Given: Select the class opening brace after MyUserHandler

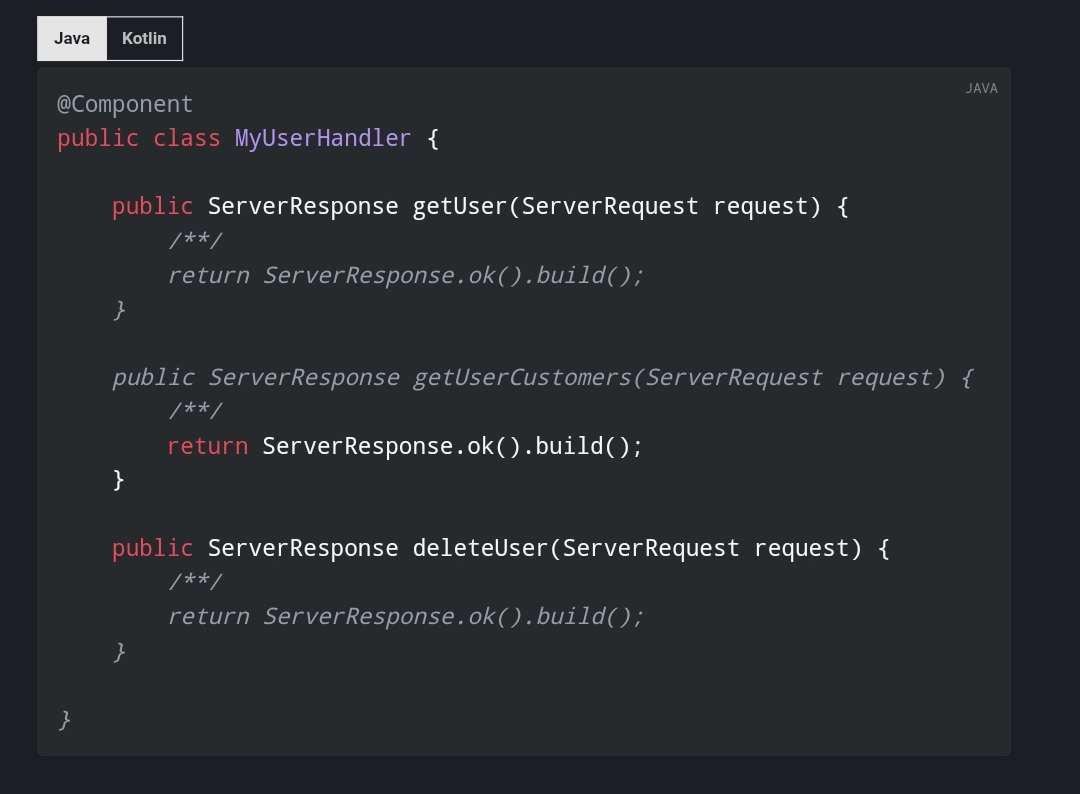Looking at the screenshot, I should 432,138.
